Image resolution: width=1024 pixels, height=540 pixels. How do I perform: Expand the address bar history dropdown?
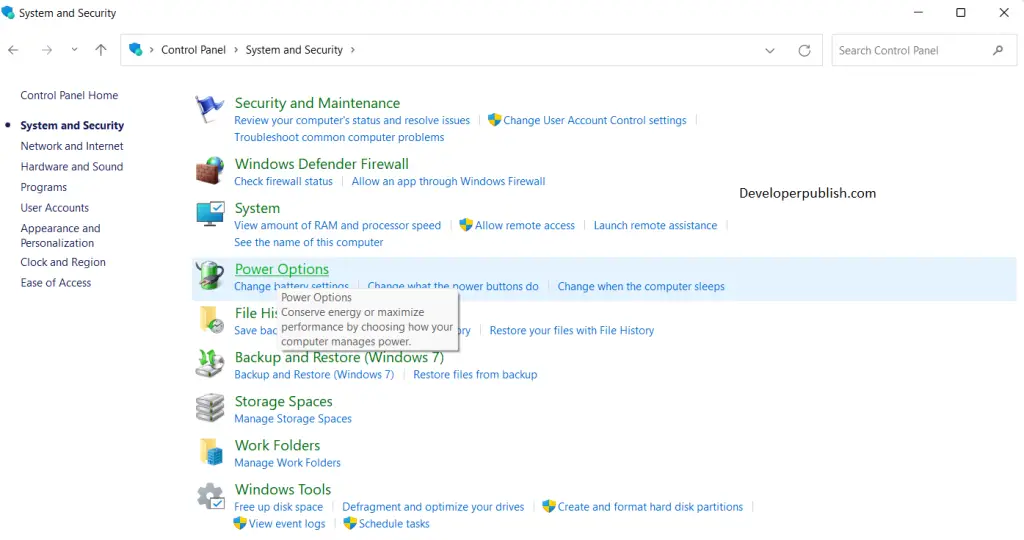(770, 50)
